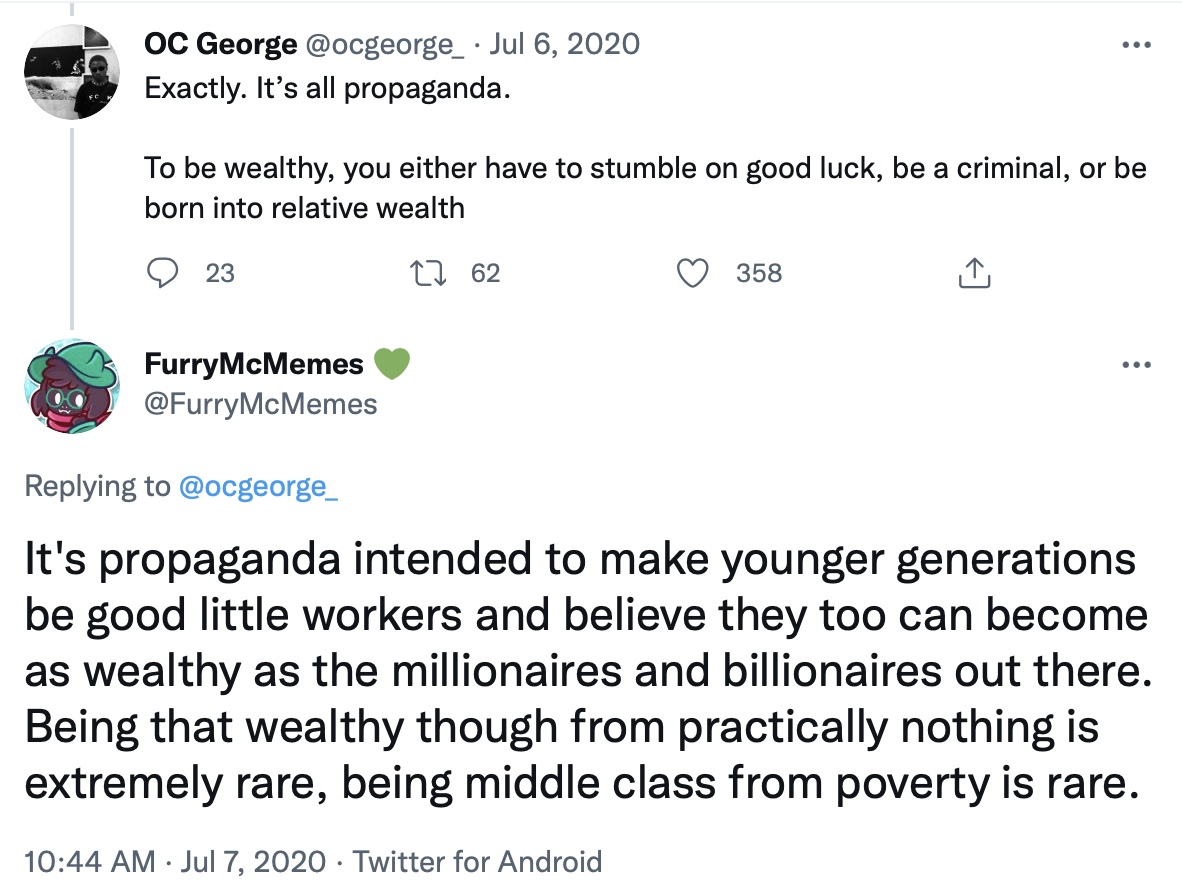Viewport: 1182px width, 896px height.
Task: Click the Twitter for Android source label
Action: pyautogui.click(x=478, y=861)
